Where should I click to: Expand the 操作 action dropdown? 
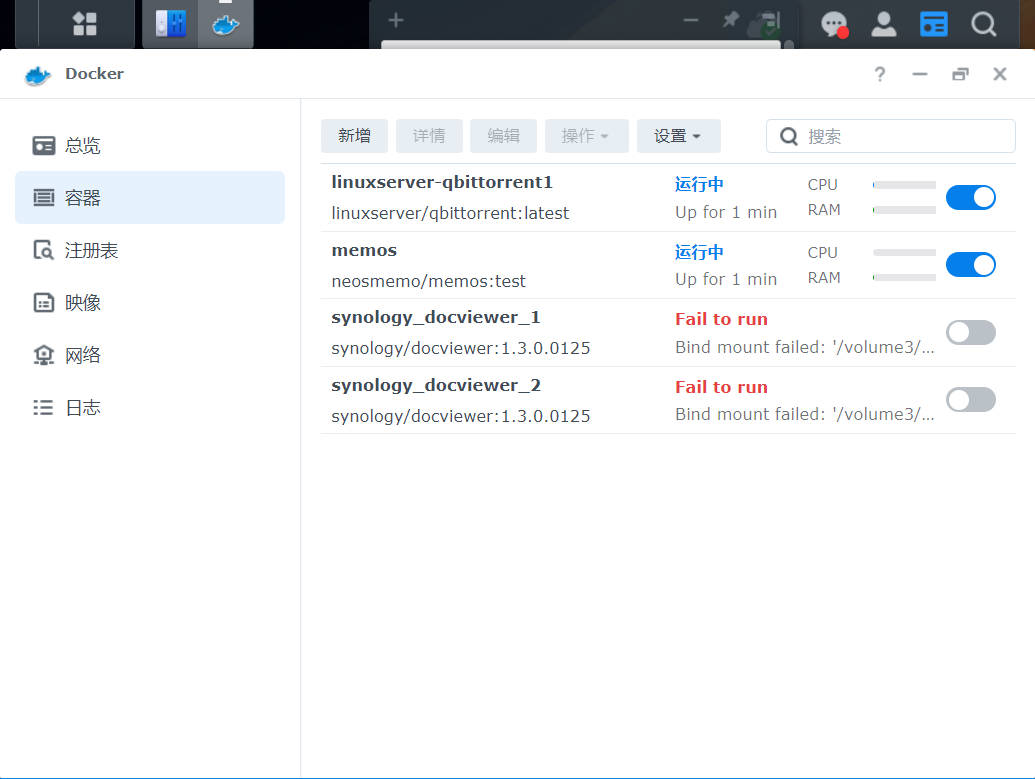pos(586,136)
